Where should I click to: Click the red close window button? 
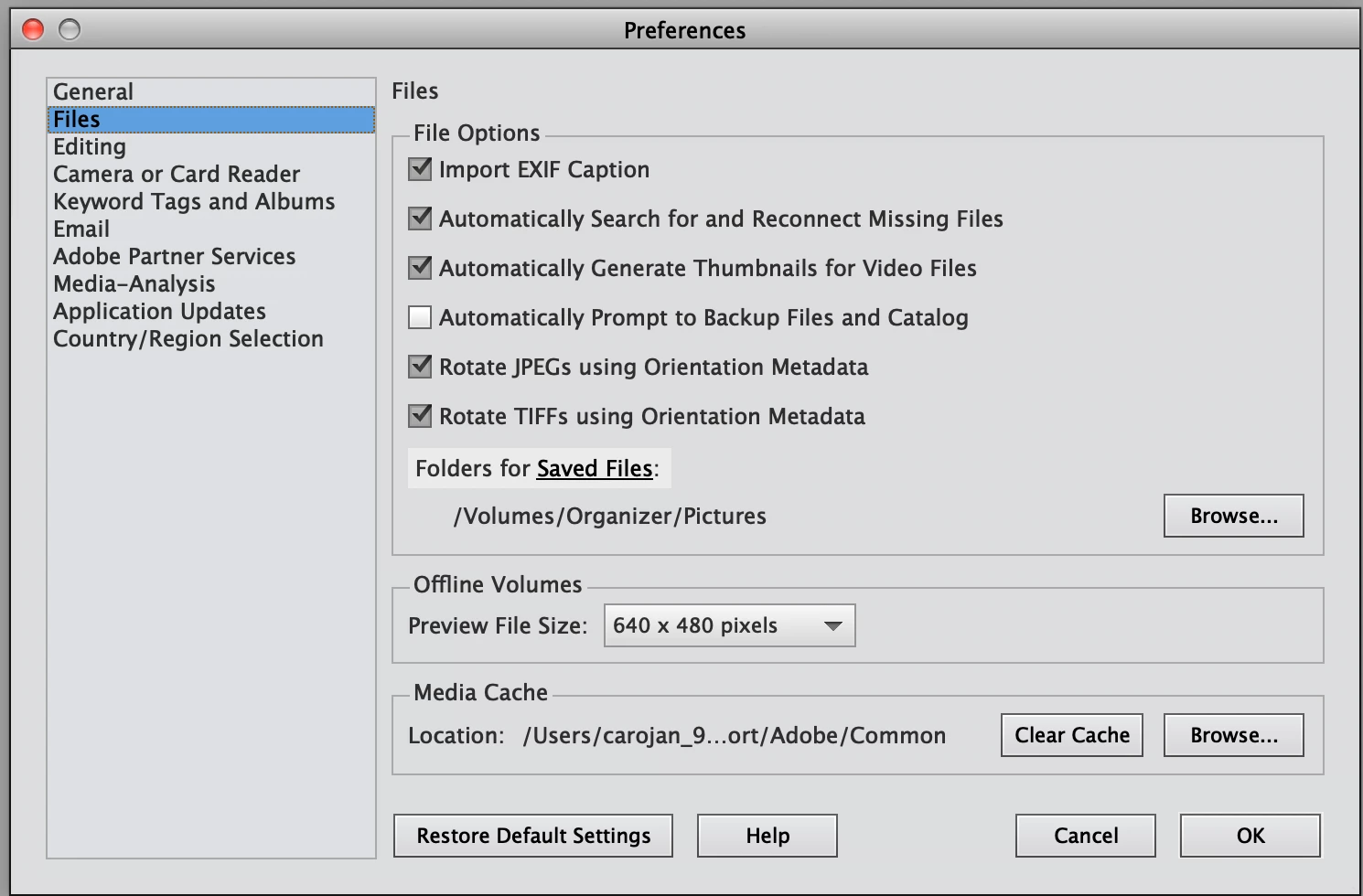tap(33, 30)
